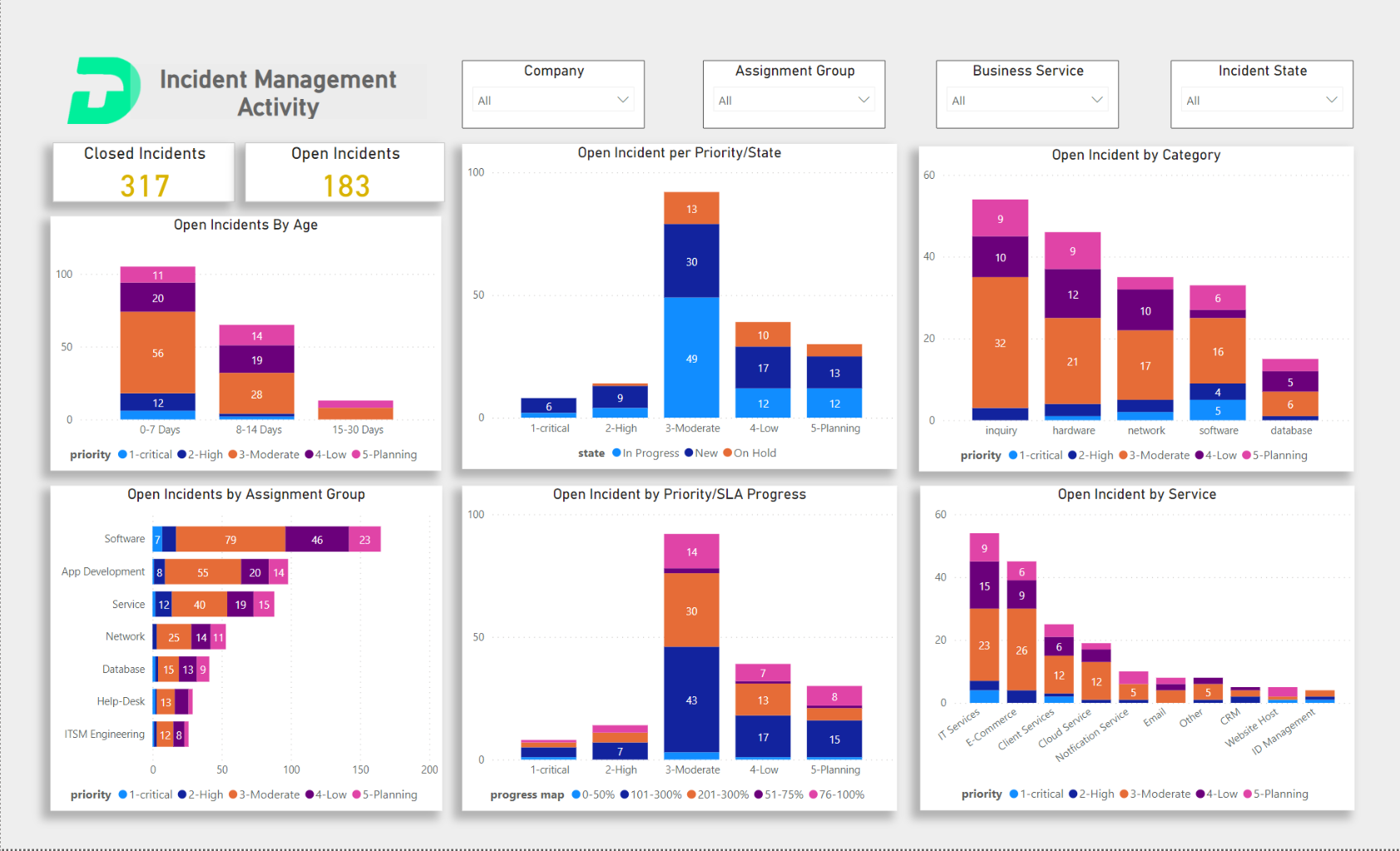1400x851 pixels.
Task: Select the 79 segment in the Software row
Action: pos(230,539)
